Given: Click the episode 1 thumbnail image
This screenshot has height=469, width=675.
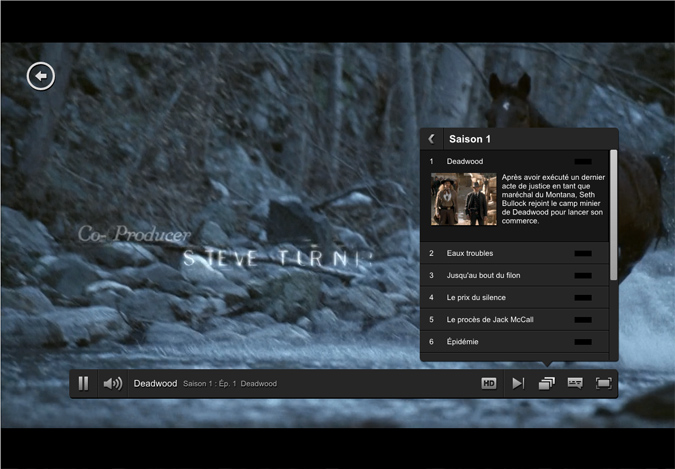Looking at the screenshot, I should (x=463, y=199).
